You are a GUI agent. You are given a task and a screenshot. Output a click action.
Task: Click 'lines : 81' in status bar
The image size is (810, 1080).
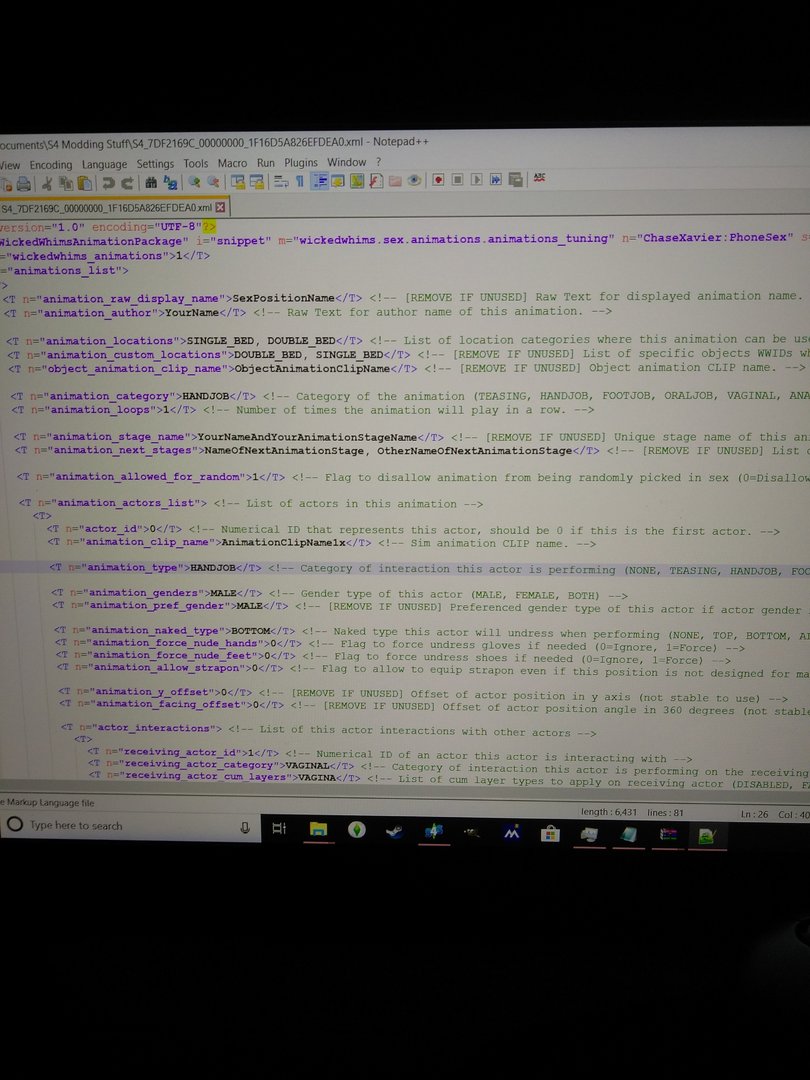click(x=665, y=813)
